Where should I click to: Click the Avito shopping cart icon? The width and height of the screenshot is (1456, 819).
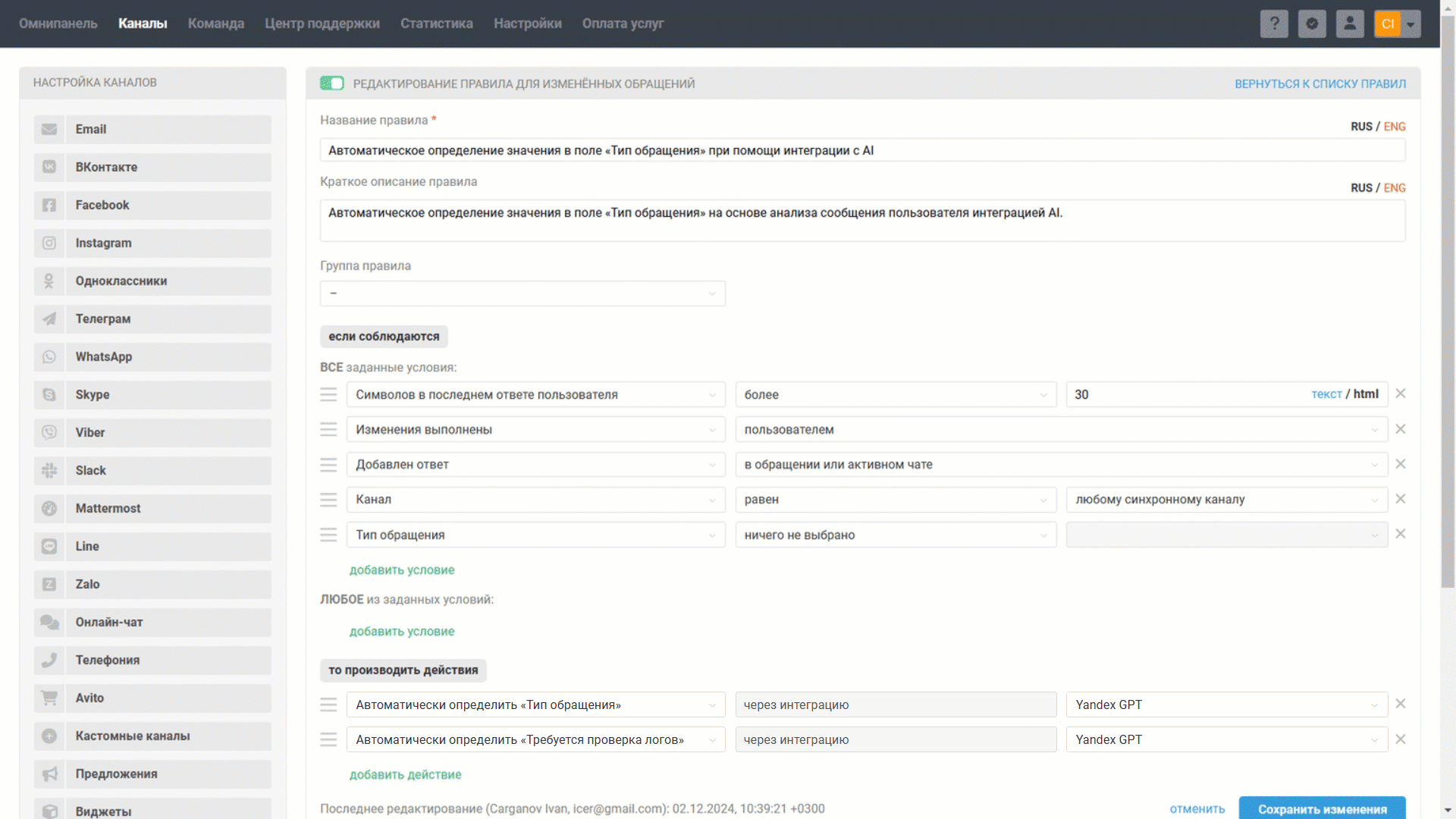coord(49,698)
